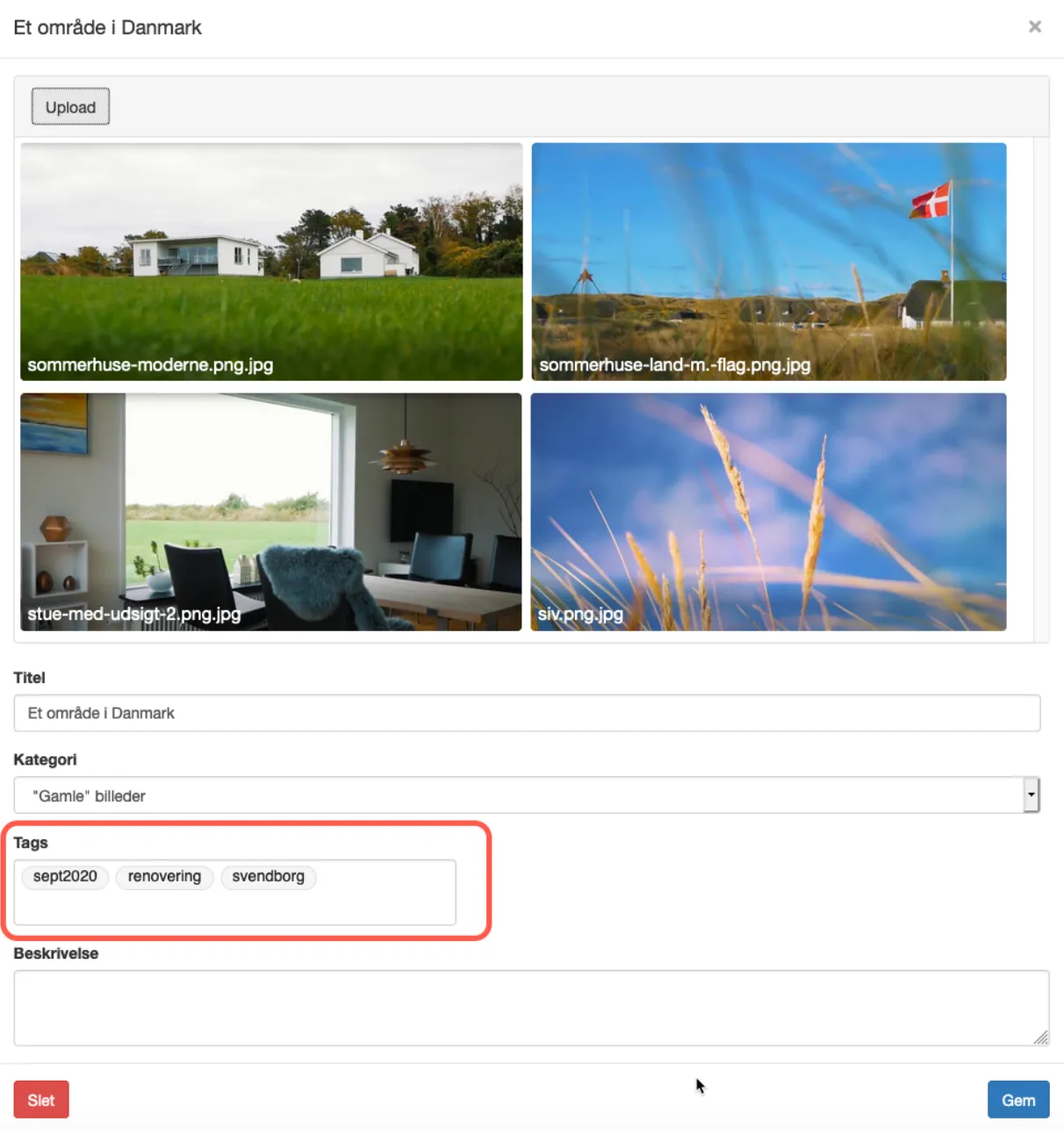Select the sept2020 tag
The height and width of the screenshot is (1129, 1064).
(x=65, y=877)
